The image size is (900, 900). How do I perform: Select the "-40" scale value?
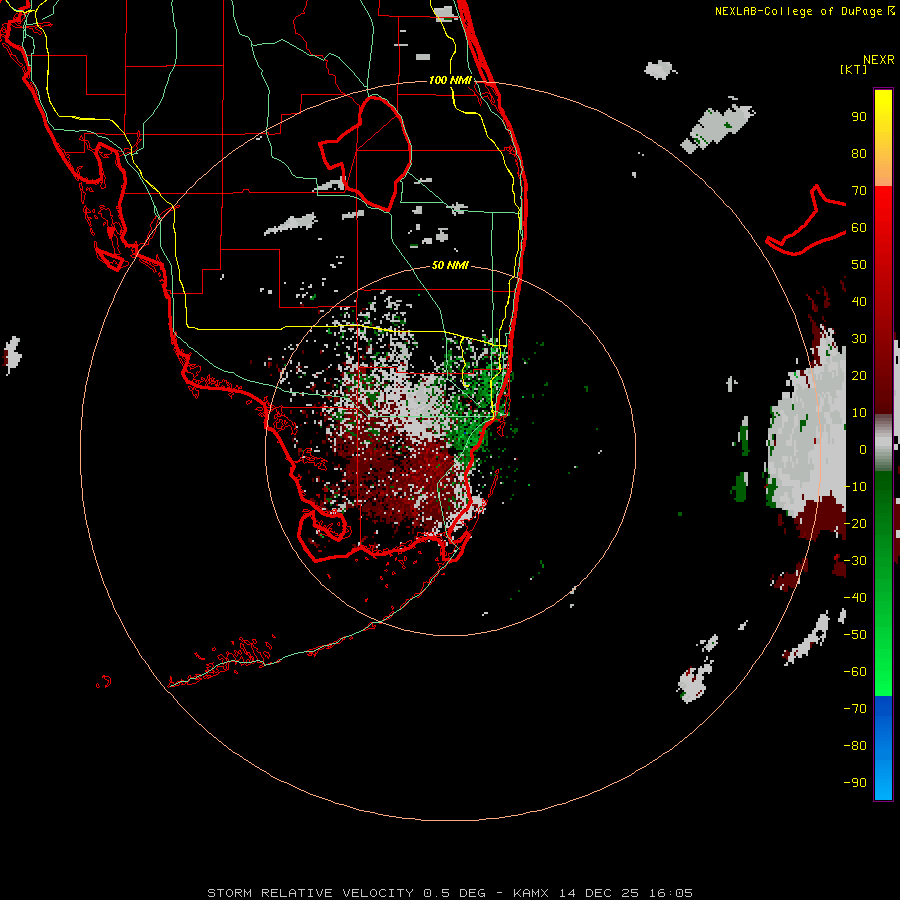click(855, 598)
